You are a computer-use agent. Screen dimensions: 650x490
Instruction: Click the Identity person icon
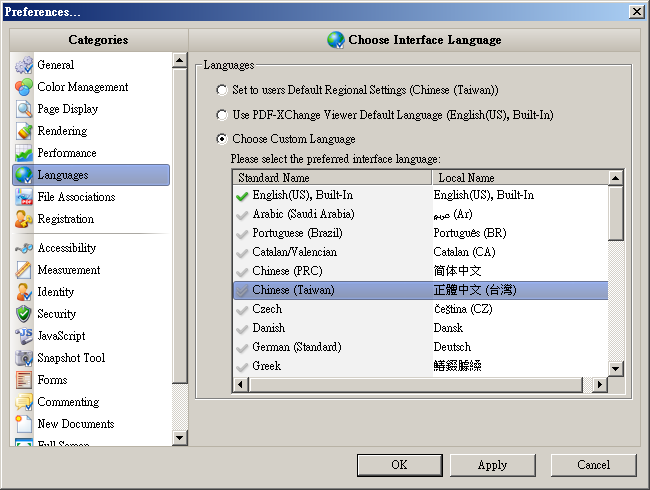point(24,292)
